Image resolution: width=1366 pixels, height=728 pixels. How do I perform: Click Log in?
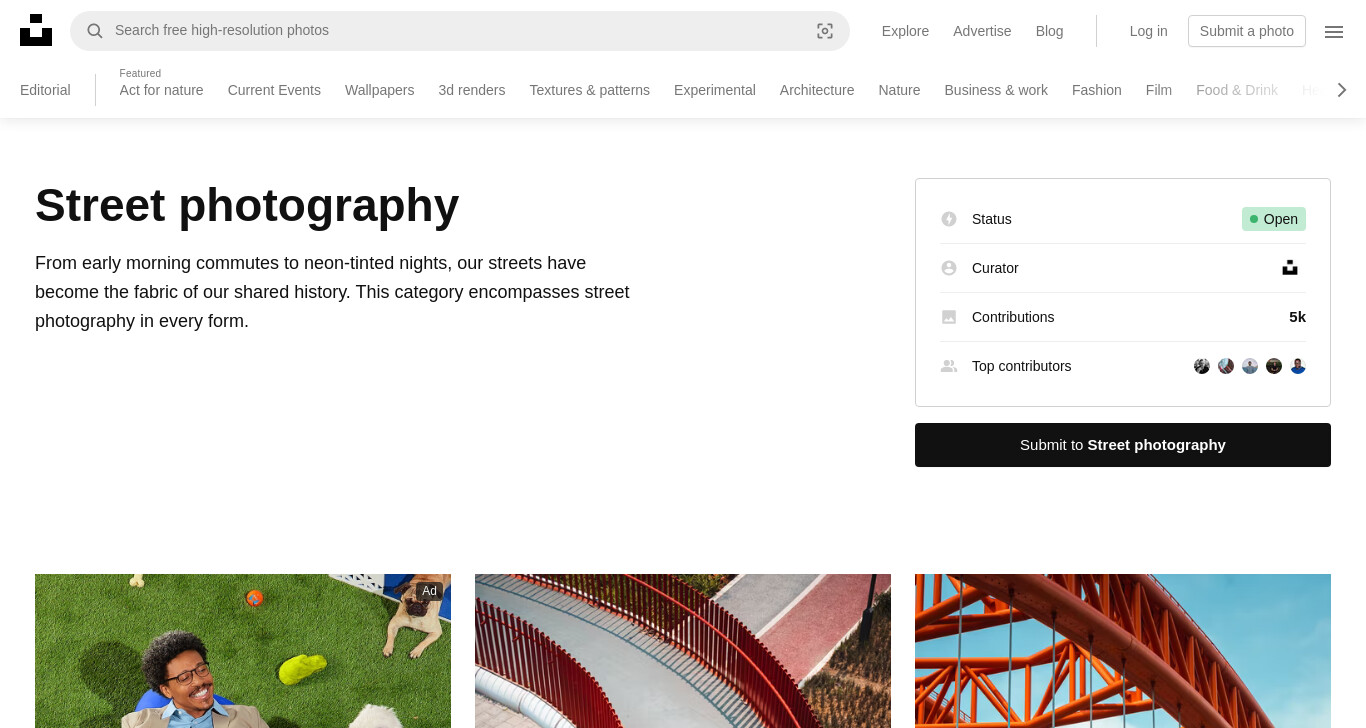tap(1148, 31)
